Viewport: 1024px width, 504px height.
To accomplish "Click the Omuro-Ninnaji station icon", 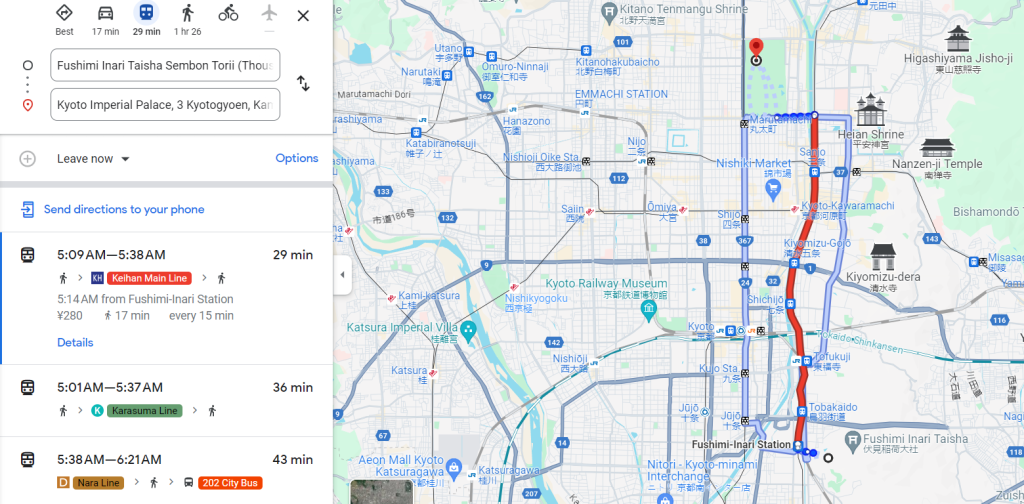I will tap(491, 57).
